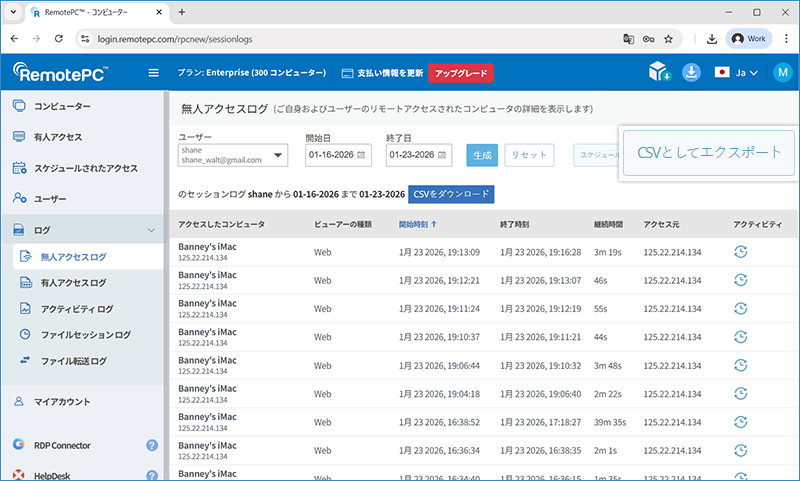This screenshot has width=800, height=481.
Task: Sort by 開始時刻 column header
Action: point(417,224)
